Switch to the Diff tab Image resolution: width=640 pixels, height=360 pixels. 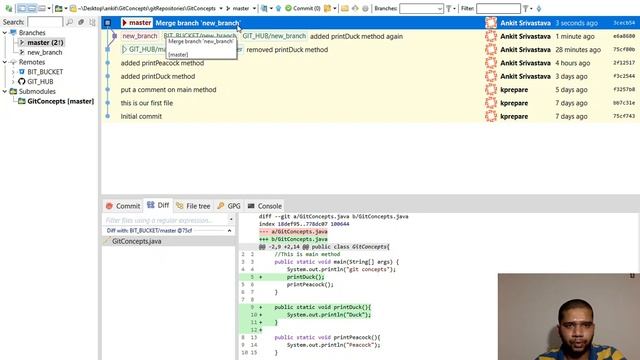point(158,205)
